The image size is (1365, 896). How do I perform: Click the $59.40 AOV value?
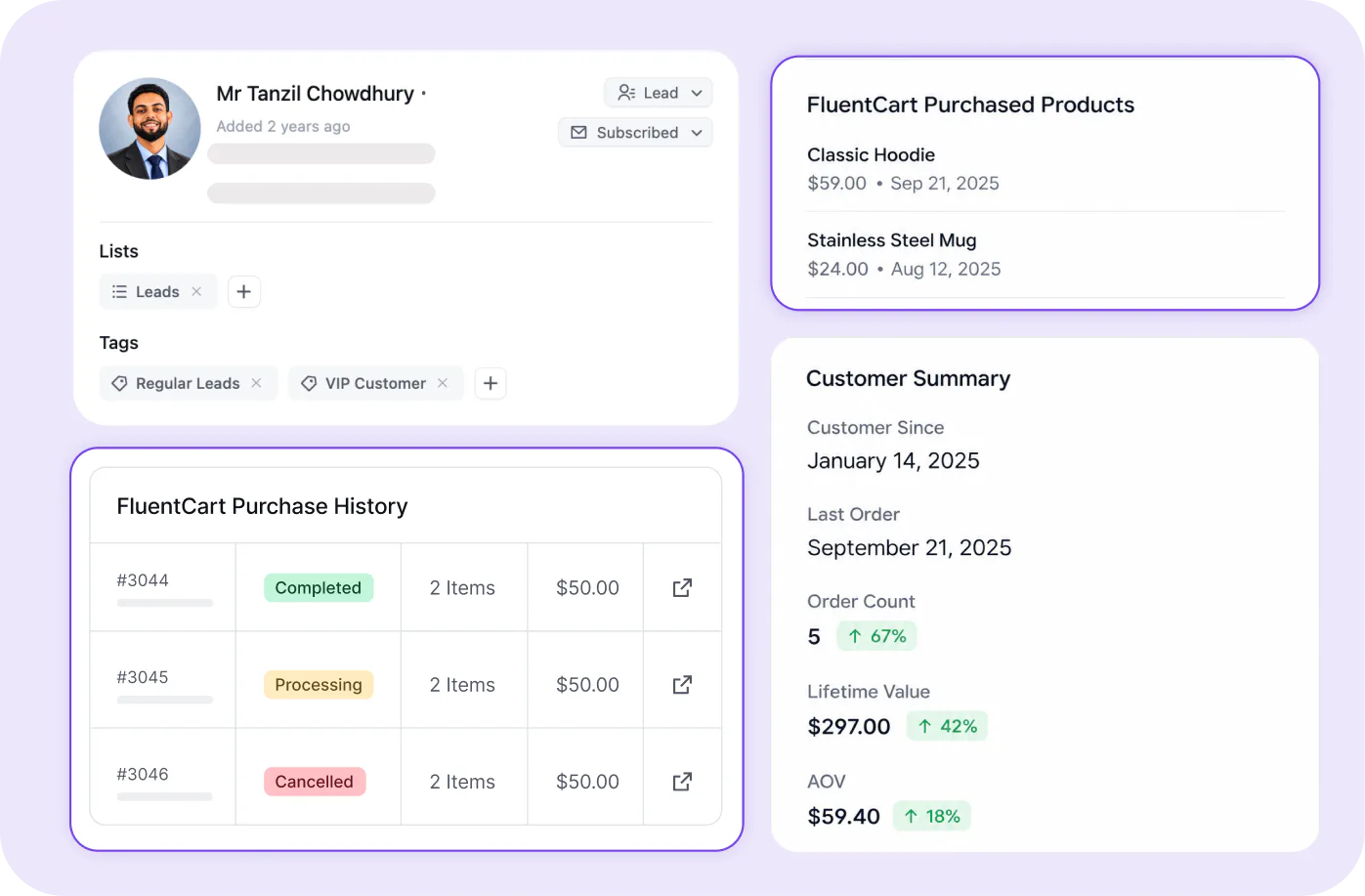[844, 817]
